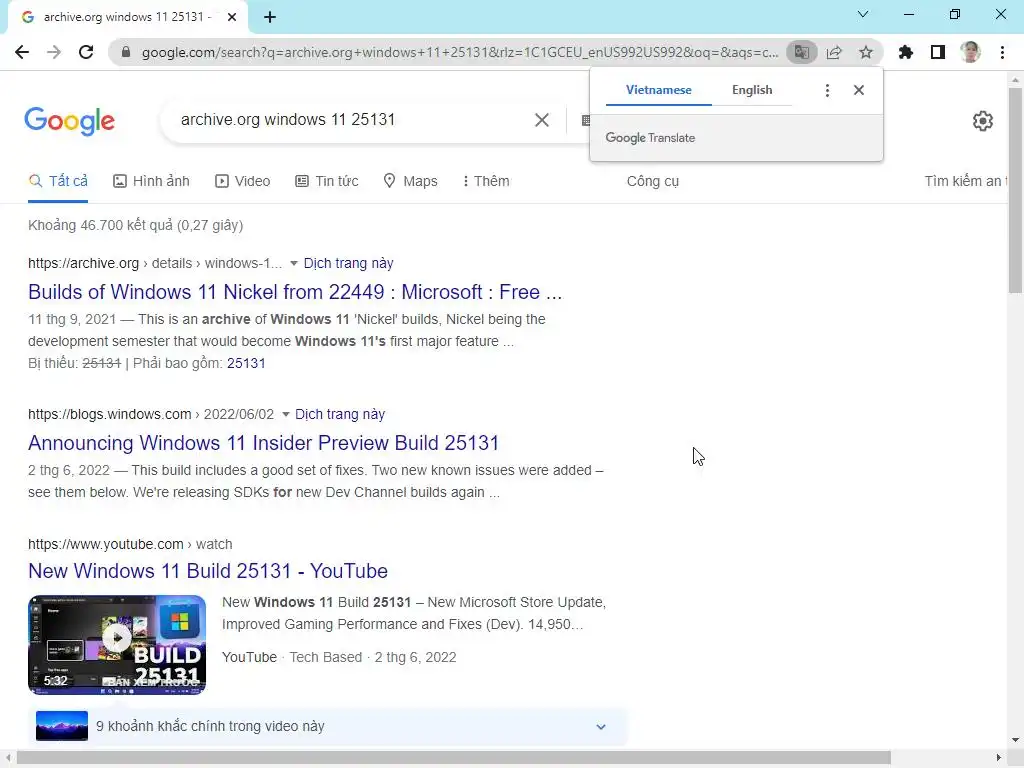Select English tab in the translate popup
Viewport: 1024px width, 768px height.
pyautogui.click(x=752, y=90)
